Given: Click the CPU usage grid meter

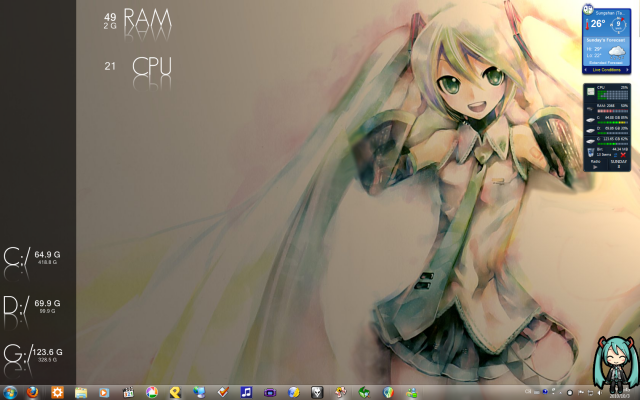Looking at the screenshot, I should tap(613, 95).
